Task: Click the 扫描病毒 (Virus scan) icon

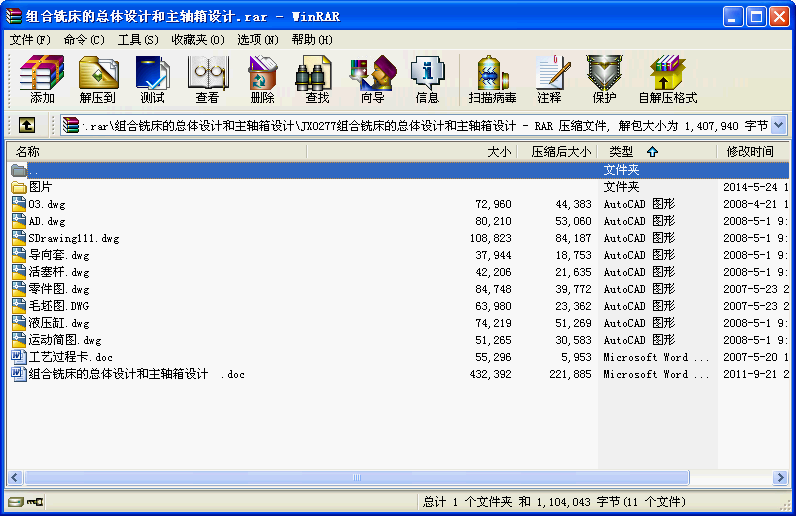Action: point(492,79)
